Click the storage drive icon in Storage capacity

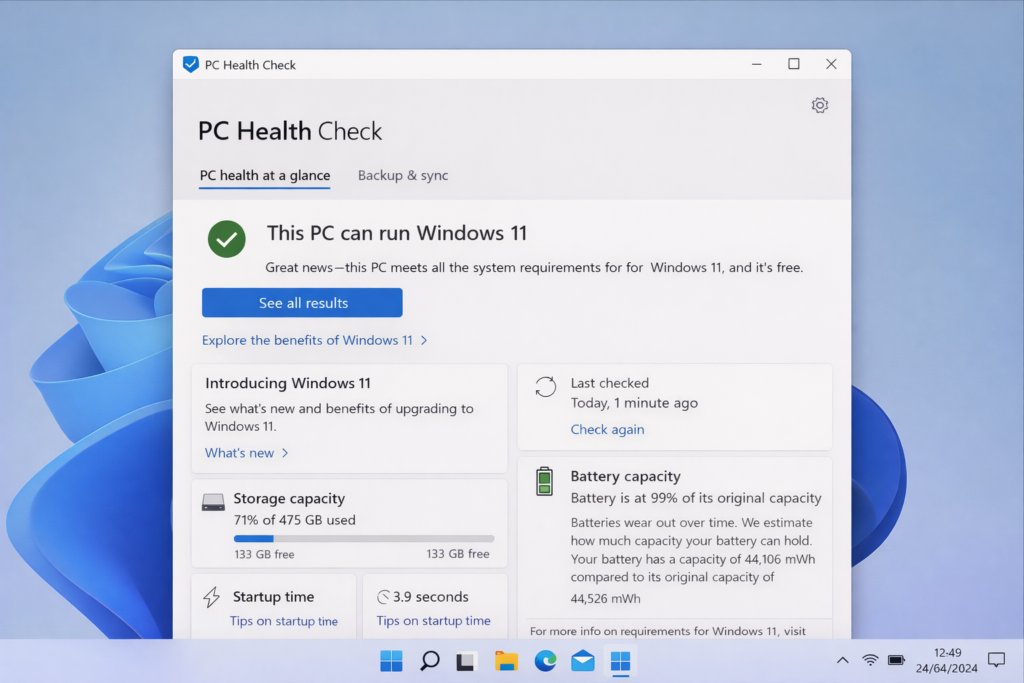[x=215, y=500]
